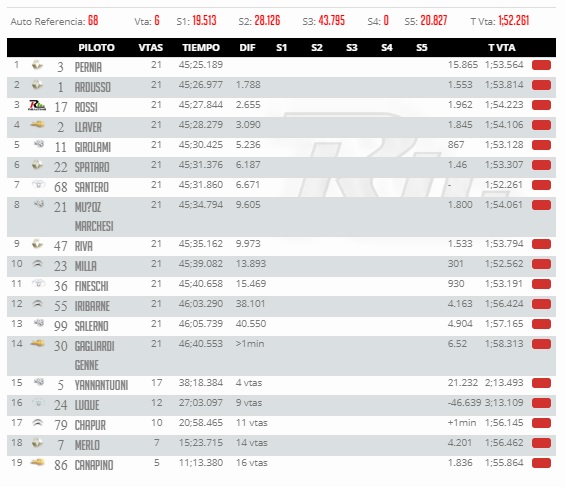Click the Chevrolet logo in CANAPINO's row
565x487 pixels.
[x=37, y=462]
